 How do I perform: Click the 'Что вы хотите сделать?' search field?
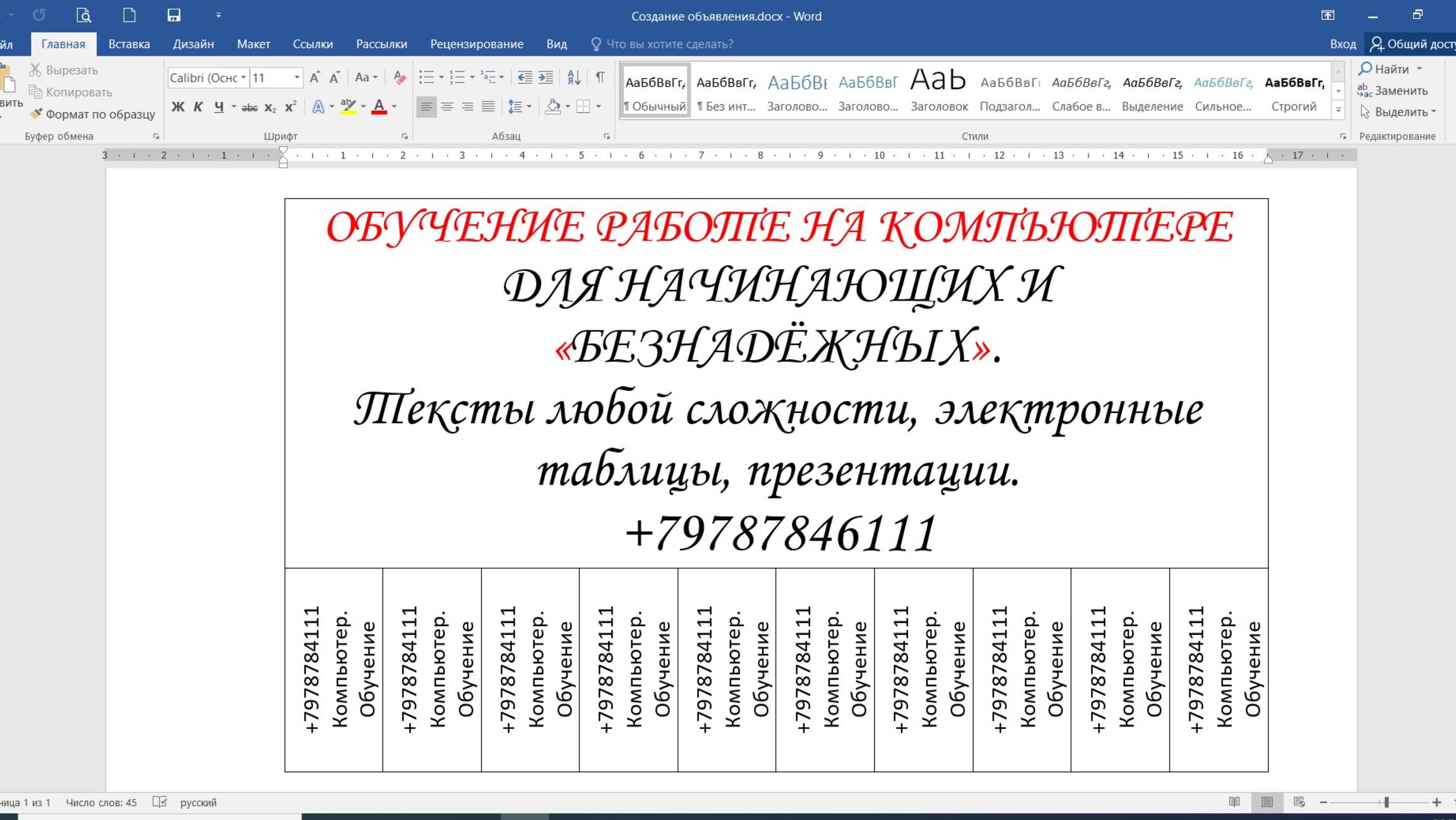pyautogui.click(x=669, y=44)
